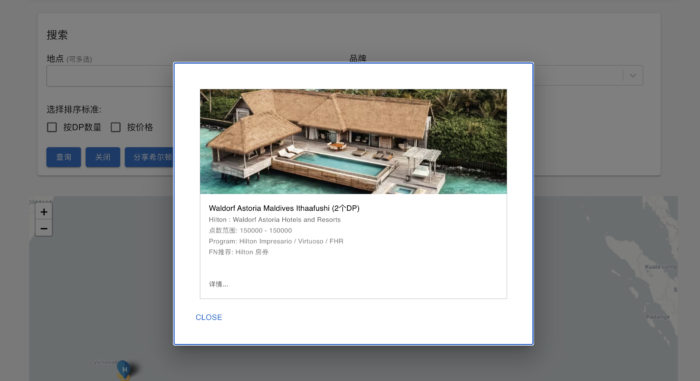Click the 查询 search button
The image size is (700, 381).
(64, 157)
